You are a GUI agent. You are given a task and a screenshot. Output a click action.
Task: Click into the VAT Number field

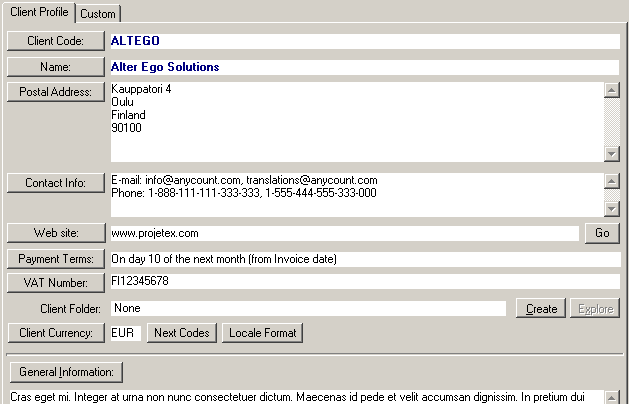tap(364, 282)
